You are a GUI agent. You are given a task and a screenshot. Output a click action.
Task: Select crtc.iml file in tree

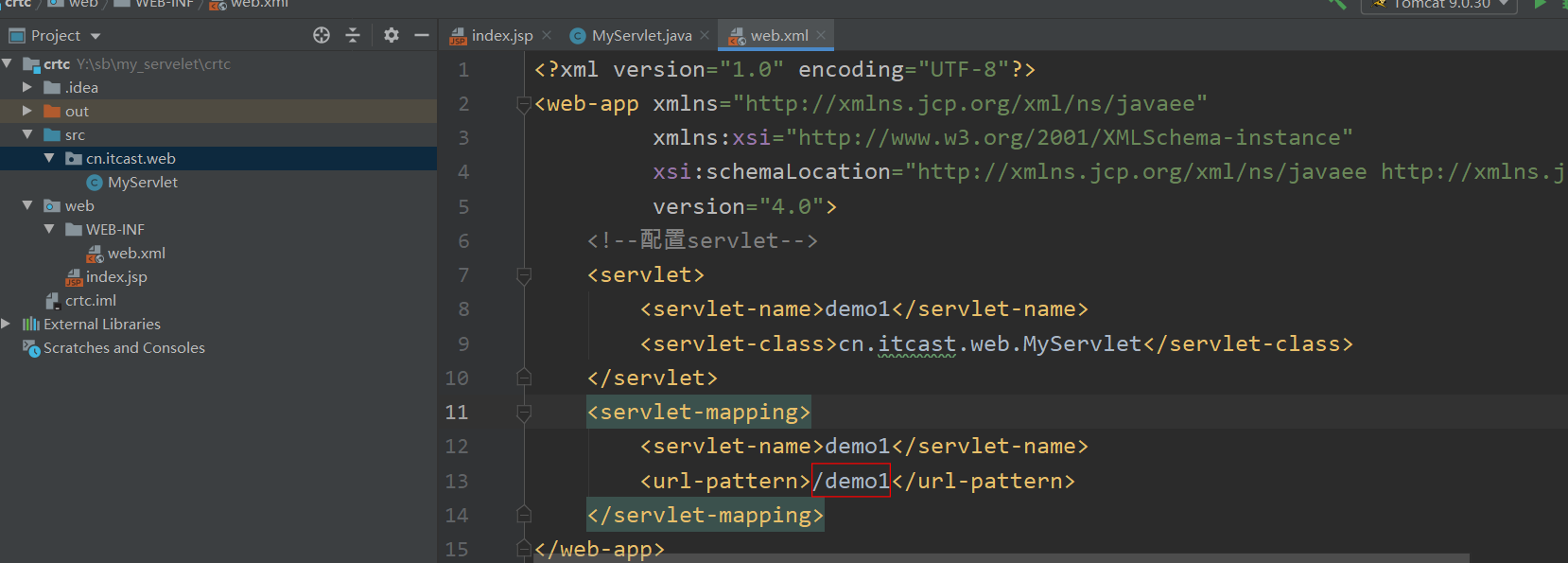point(91,300)
